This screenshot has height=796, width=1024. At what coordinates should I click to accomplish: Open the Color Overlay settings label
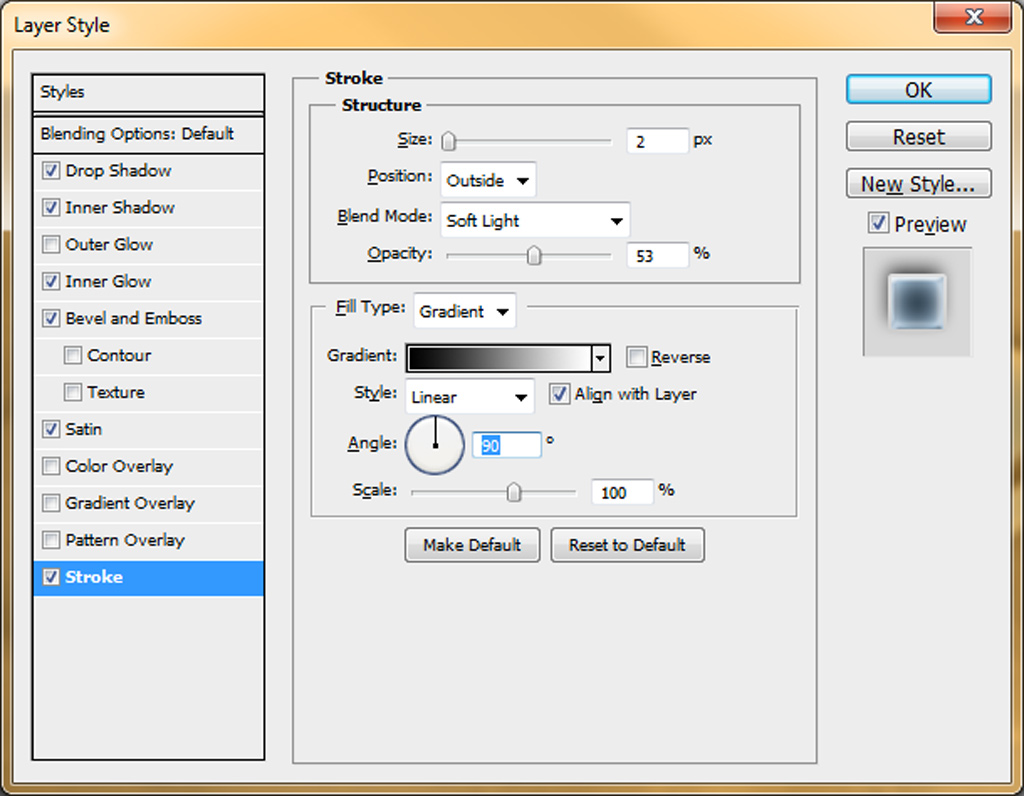point(119,466)
